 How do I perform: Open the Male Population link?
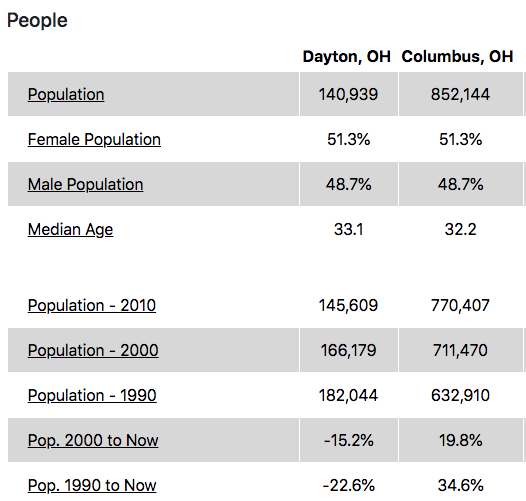pyautogui.click(x=86, y=184)
